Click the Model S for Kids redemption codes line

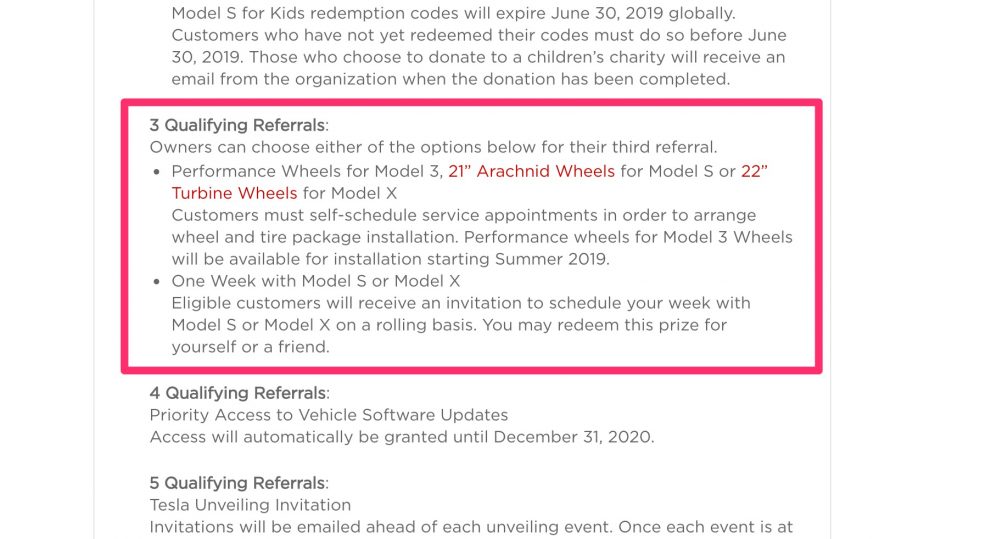pos(453,13)
